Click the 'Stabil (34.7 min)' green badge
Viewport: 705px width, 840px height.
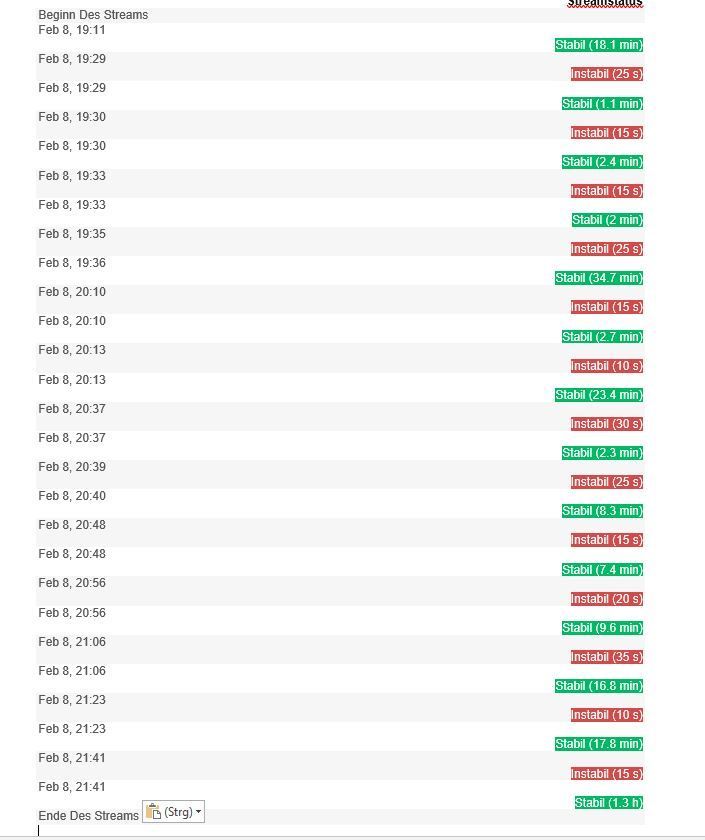(x=599, y=278)
